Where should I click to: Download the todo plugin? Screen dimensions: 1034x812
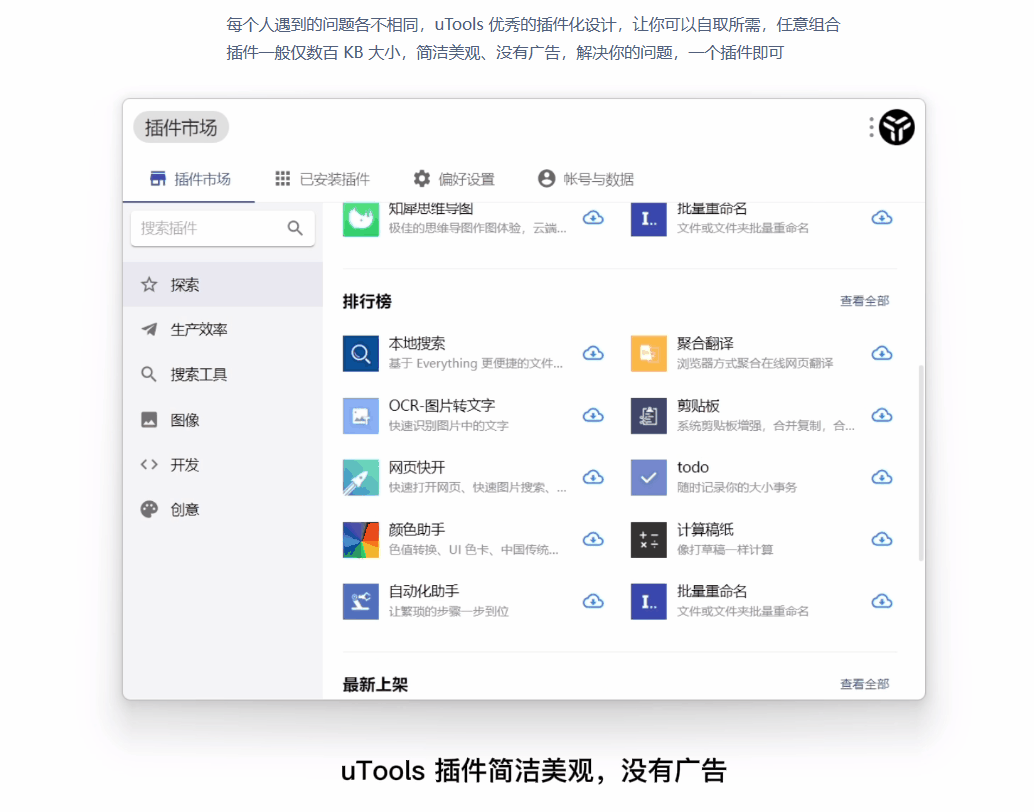[882, 478]
